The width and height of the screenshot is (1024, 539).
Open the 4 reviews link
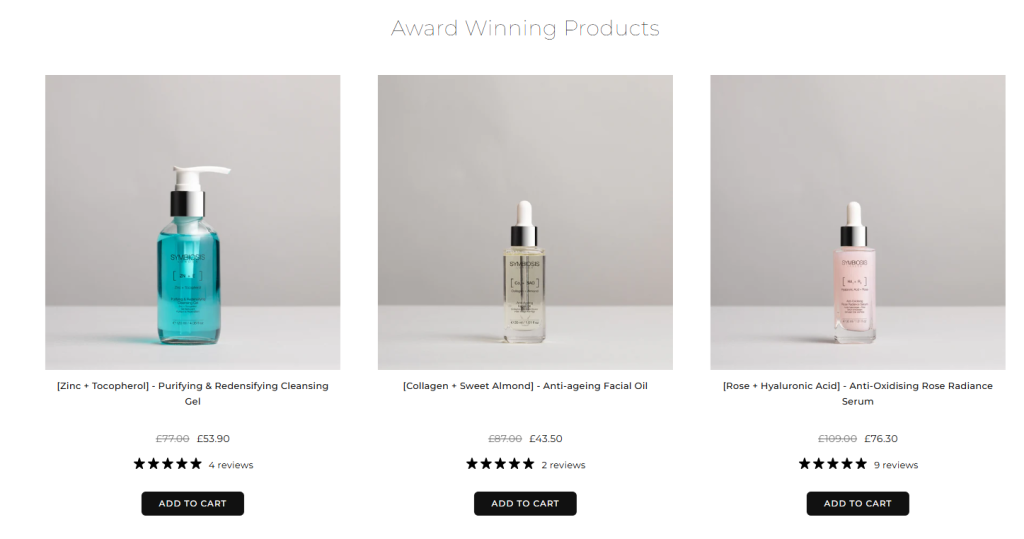(x=231, y=465)
